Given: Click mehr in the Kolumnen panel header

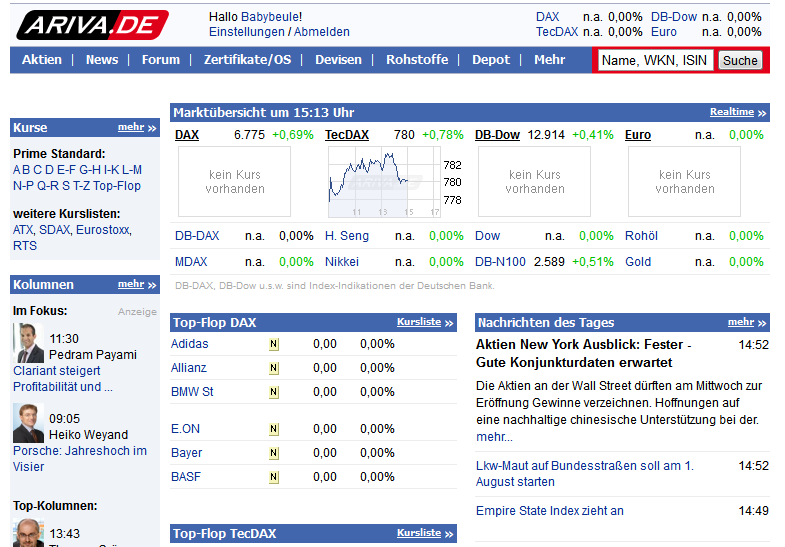Looking at the screenshot, I should point(131,284).
